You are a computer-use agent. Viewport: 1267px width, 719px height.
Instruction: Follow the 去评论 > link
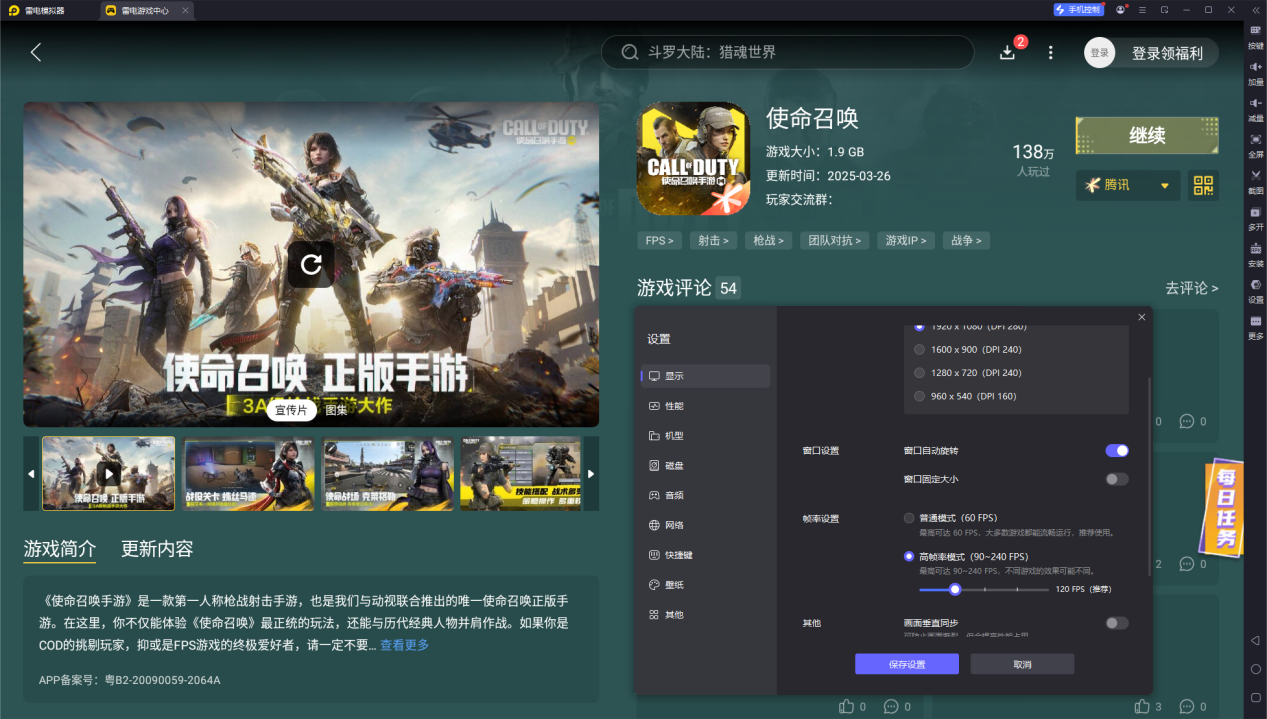[x=1191, y=288]
